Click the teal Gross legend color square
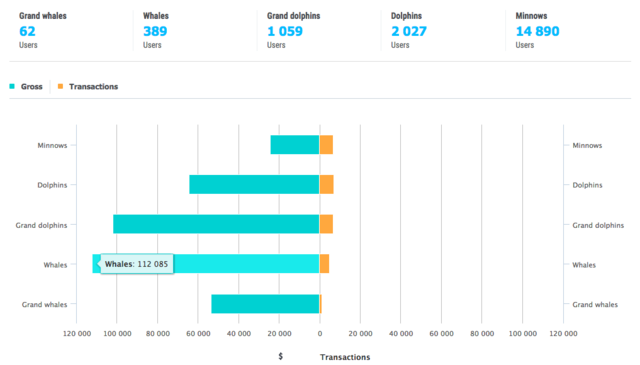Image resolution: width=640 pixels, height=365 pixels. [x=12, y=86]
